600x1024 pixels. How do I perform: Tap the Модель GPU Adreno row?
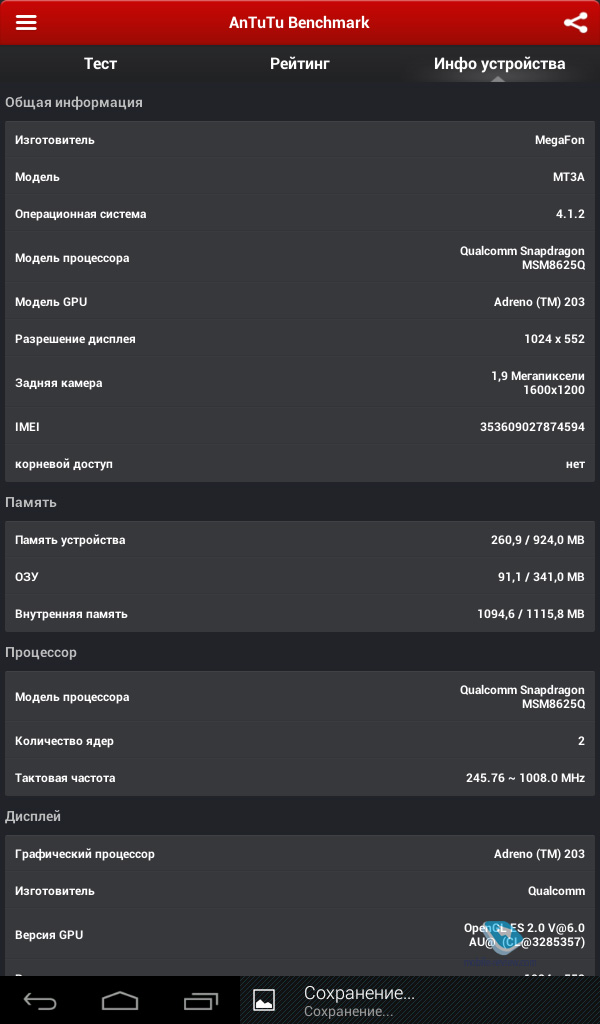(x=300, y=302)
